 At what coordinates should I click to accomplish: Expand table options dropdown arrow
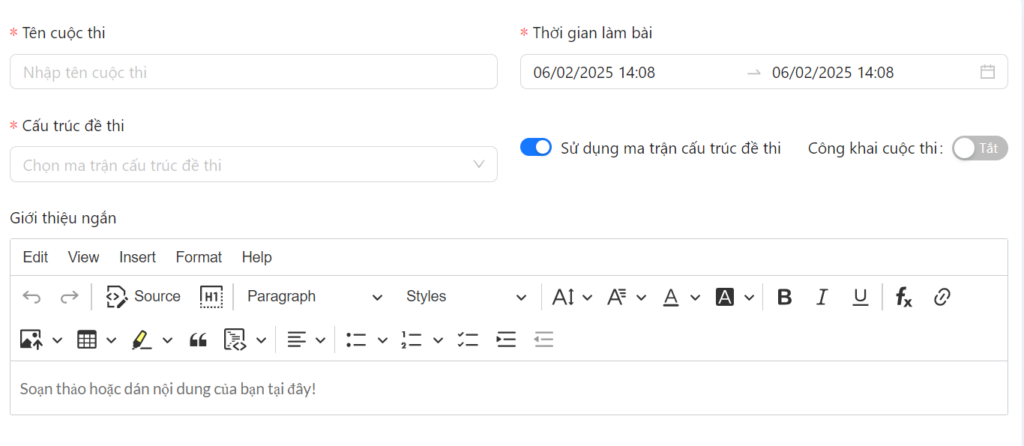point(111,340)
